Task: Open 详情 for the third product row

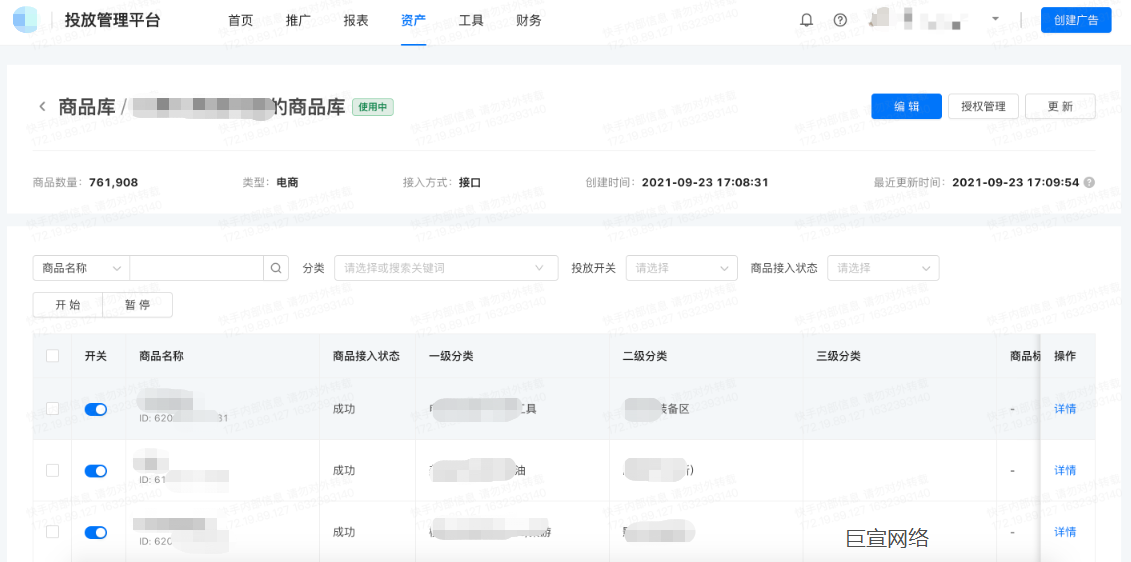Action: click(x=1065, y=532)
